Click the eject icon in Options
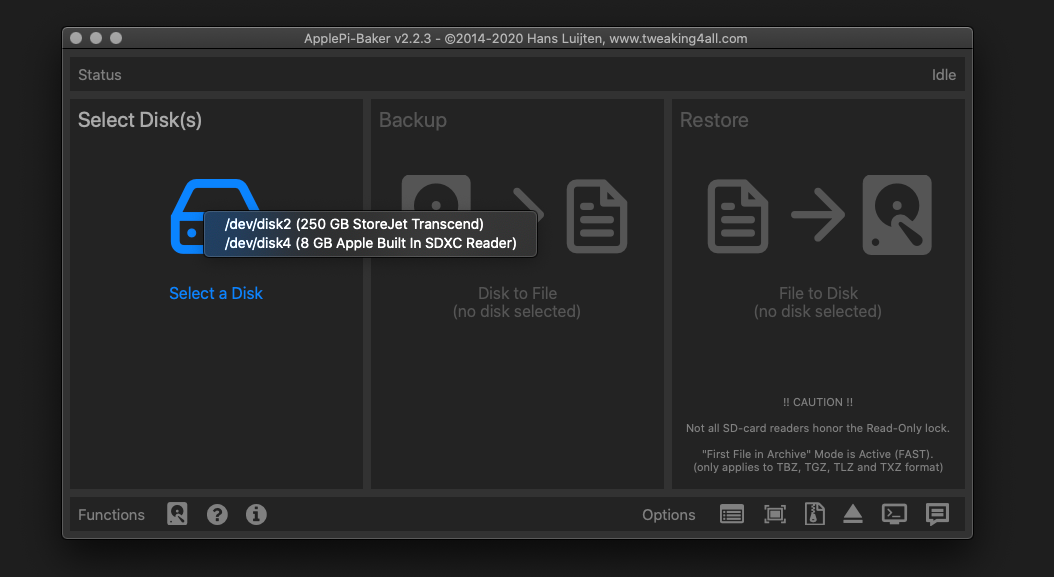Viewport: 1054px width, 577px height. click(853, 514)
